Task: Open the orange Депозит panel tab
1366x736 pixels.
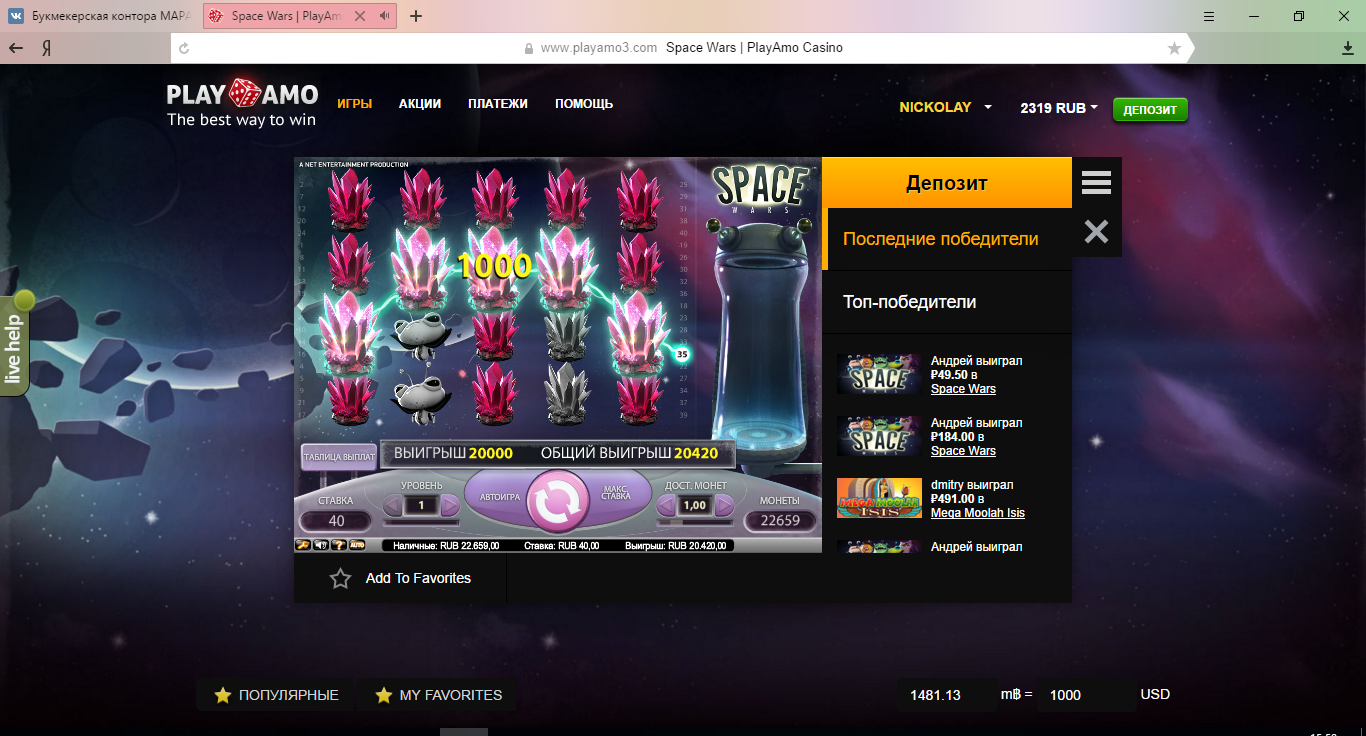Action: pos(947,183)
